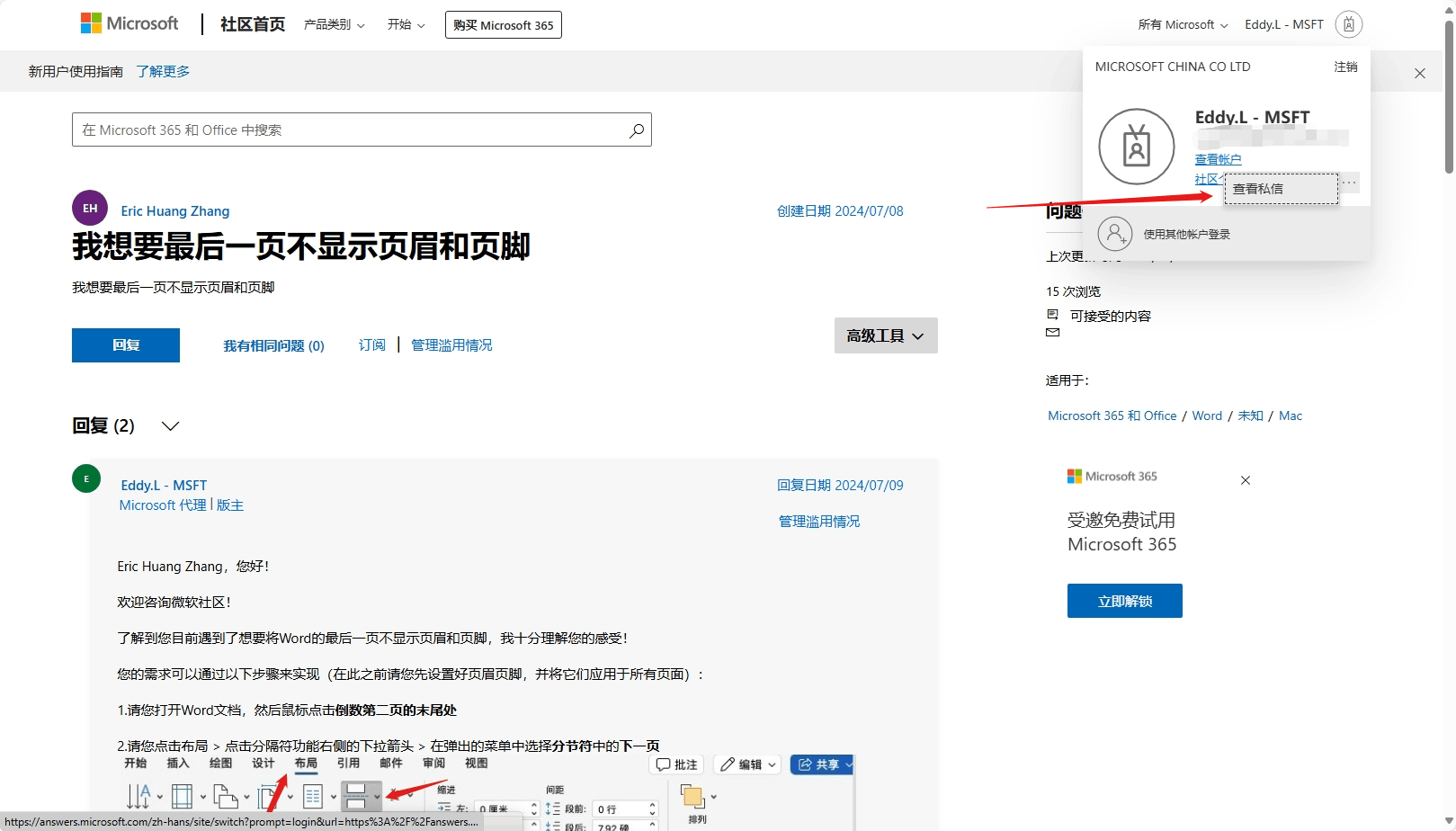Click 管理滥用情况 next to 订阅
The image size is (1456, 831).
[451, 345]
